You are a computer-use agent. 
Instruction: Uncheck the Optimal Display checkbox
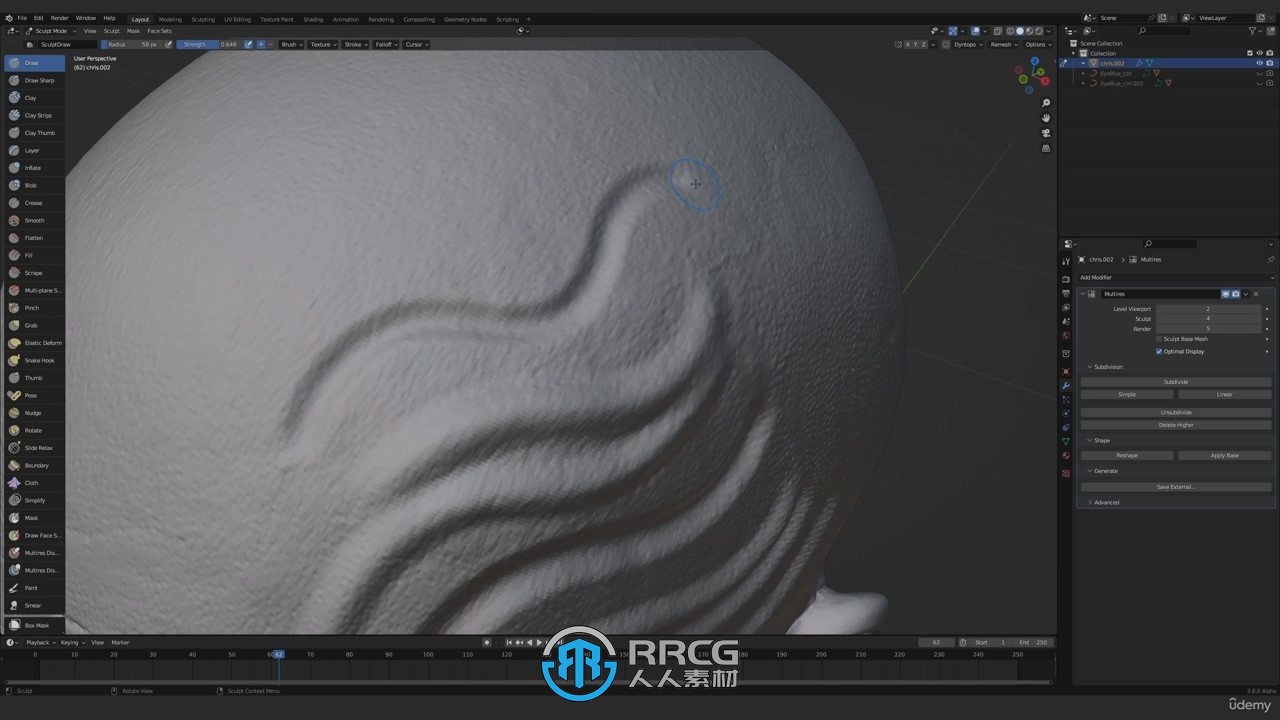pyautogui.click(x=1159, y=351)
